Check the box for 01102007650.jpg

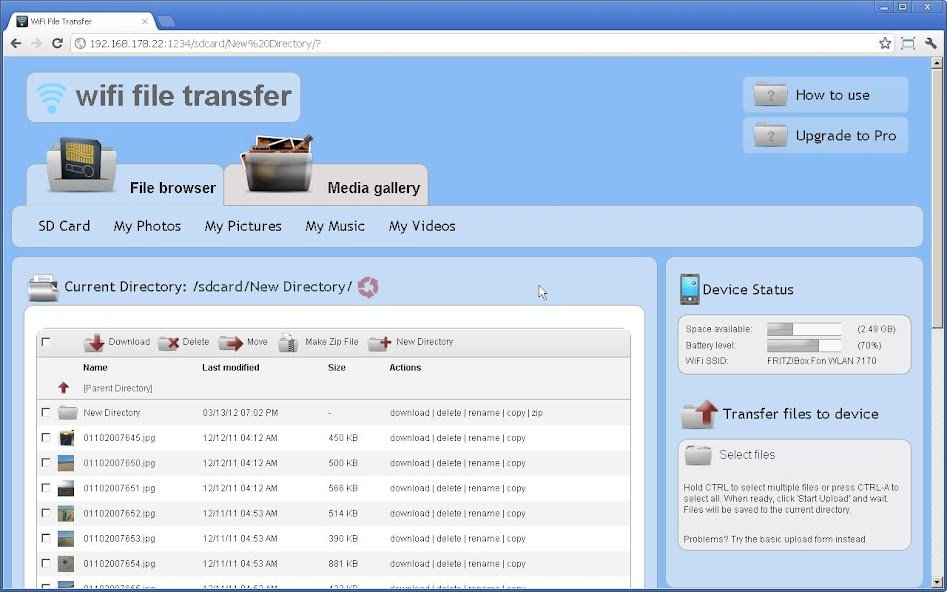[46, 463]
